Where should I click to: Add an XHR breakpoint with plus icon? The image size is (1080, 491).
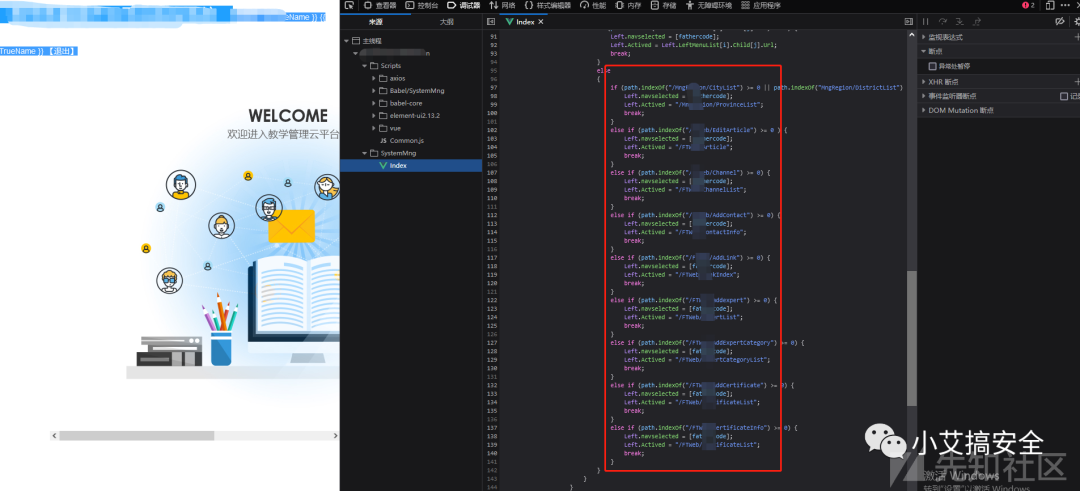pos(1076,82)
